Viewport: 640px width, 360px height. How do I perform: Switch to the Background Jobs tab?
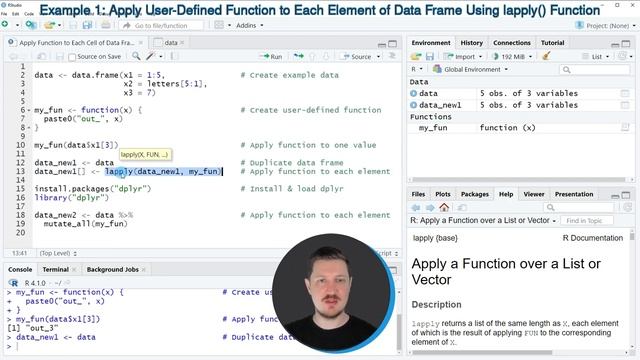coord(113,269)
